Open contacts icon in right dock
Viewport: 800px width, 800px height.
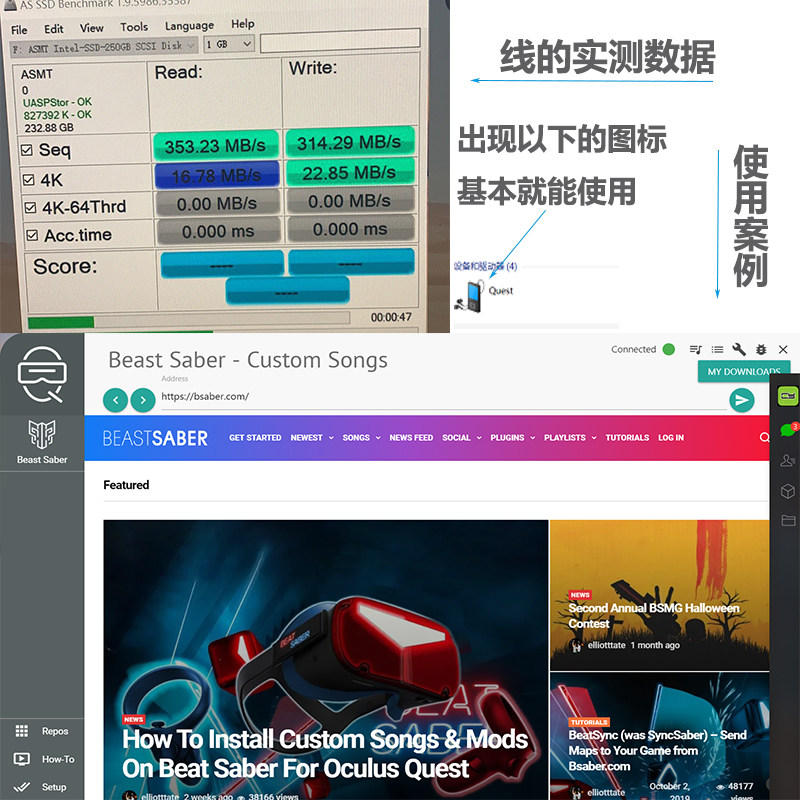(x=788, y=461)
